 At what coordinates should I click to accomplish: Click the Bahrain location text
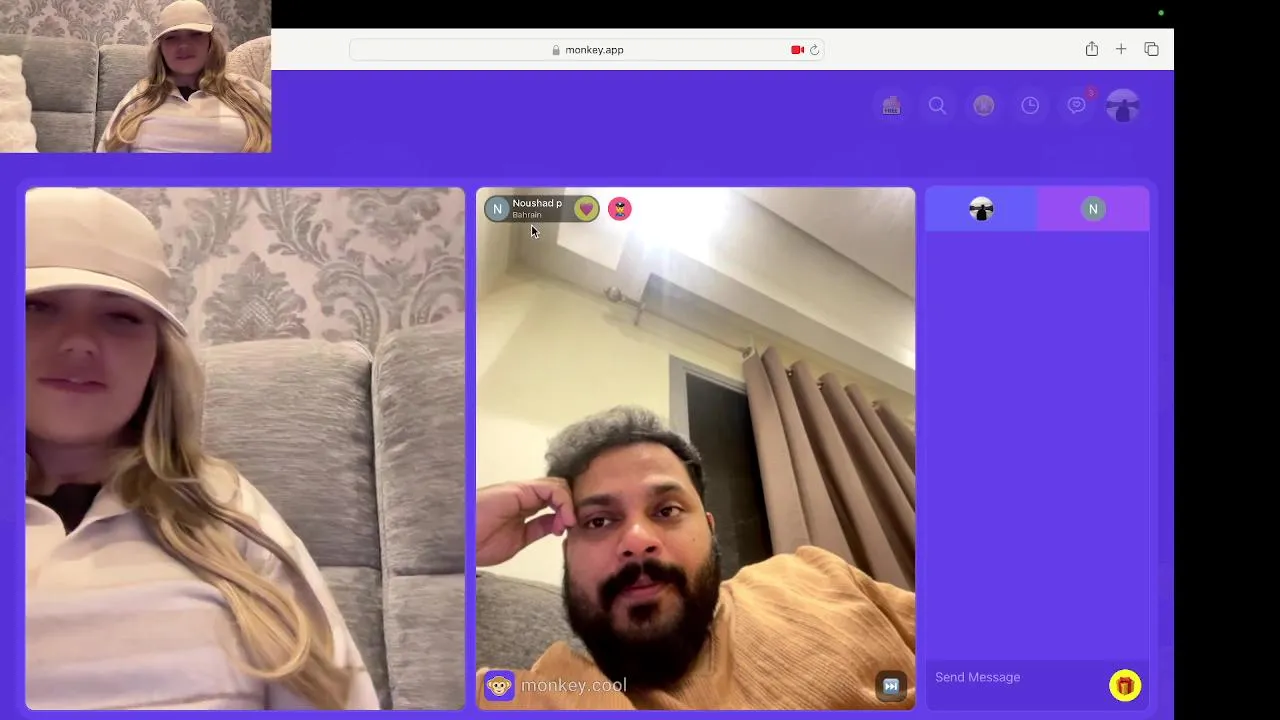click(527, 215)
